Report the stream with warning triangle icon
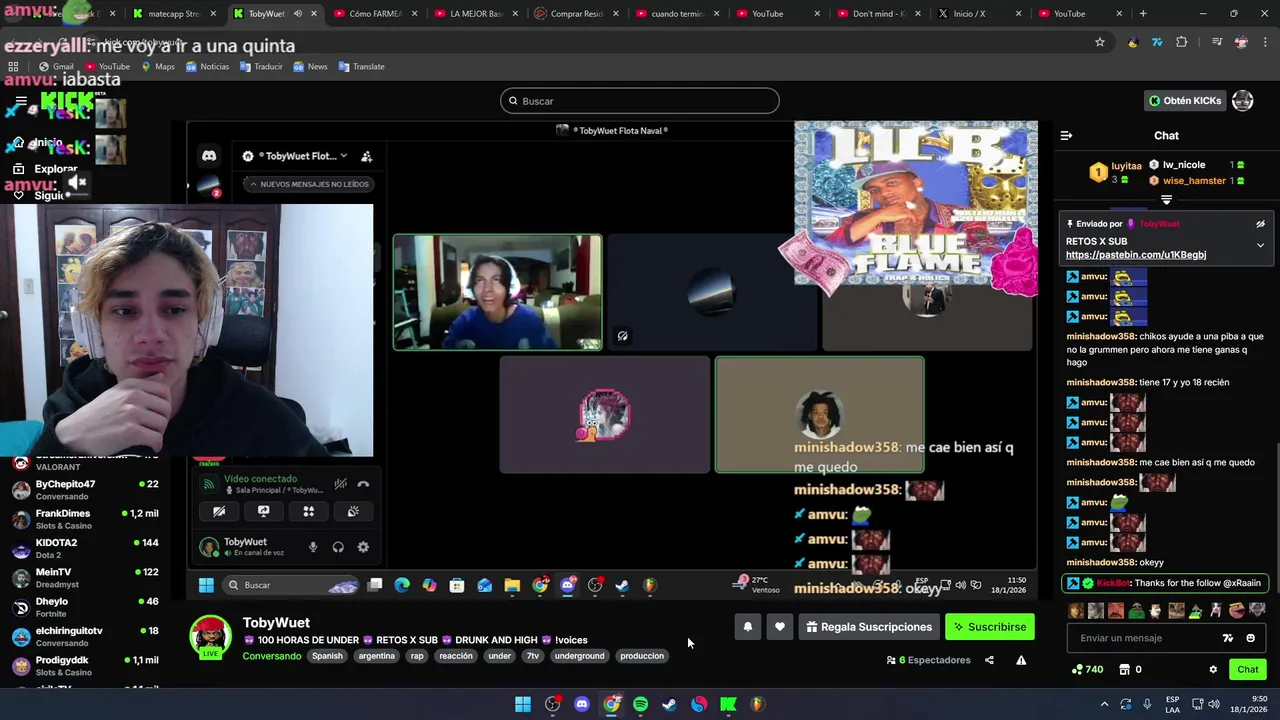 point(1021,660)
